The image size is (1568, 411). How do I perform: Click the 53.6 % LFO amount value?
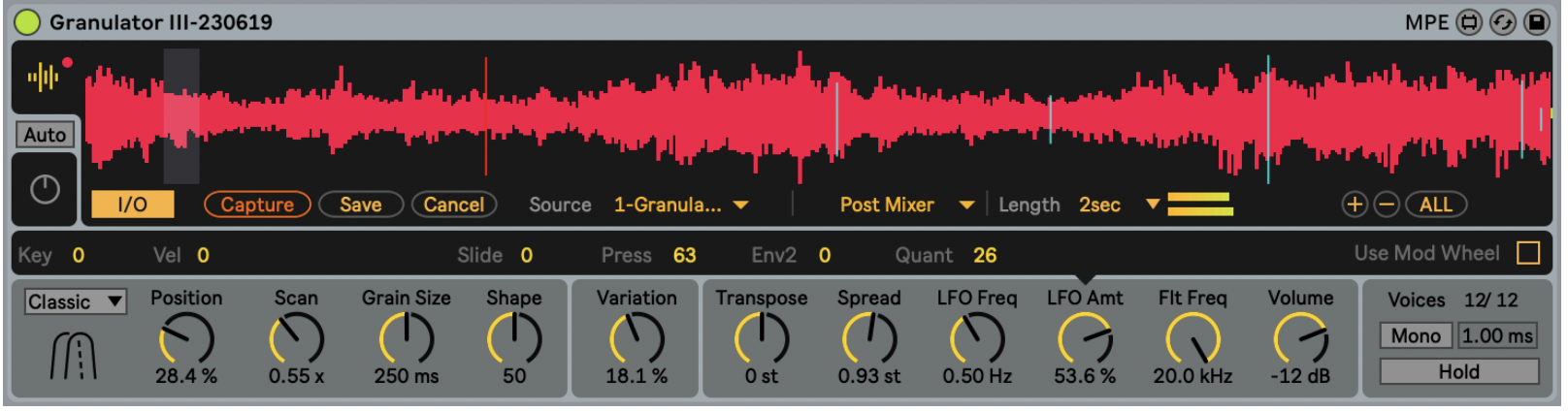point(1085,375)
